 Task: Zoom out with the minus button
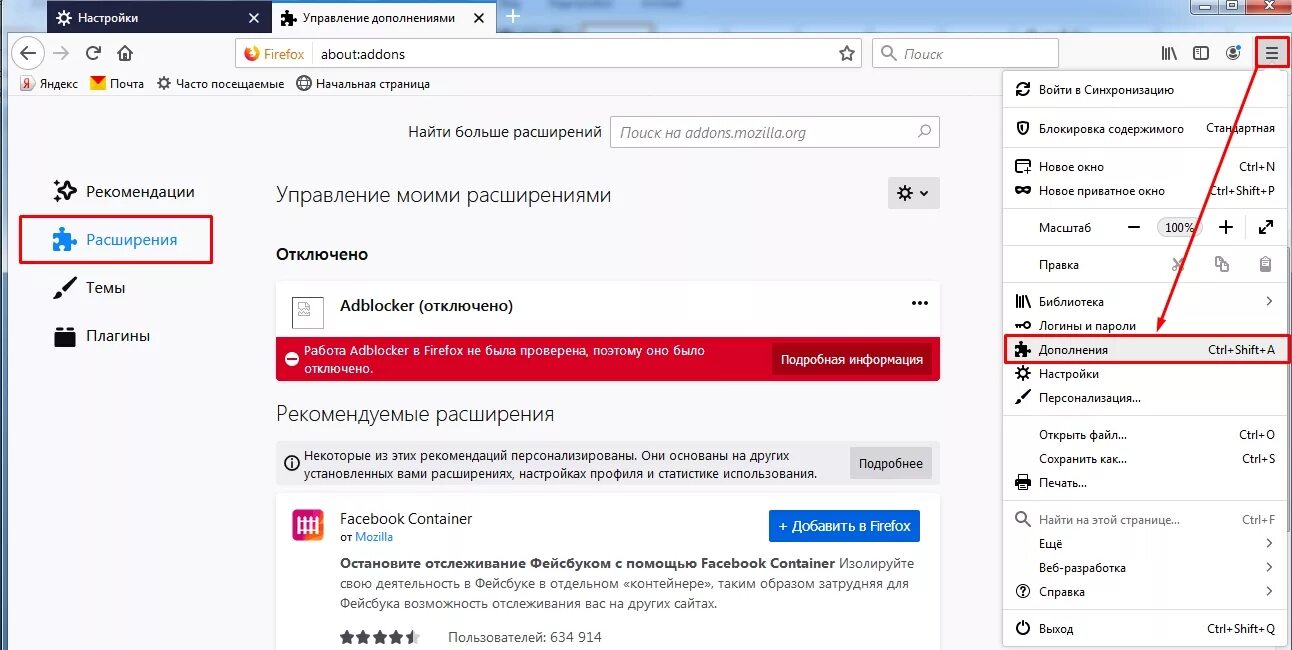pyautogui.click(x=1133, y=228)
